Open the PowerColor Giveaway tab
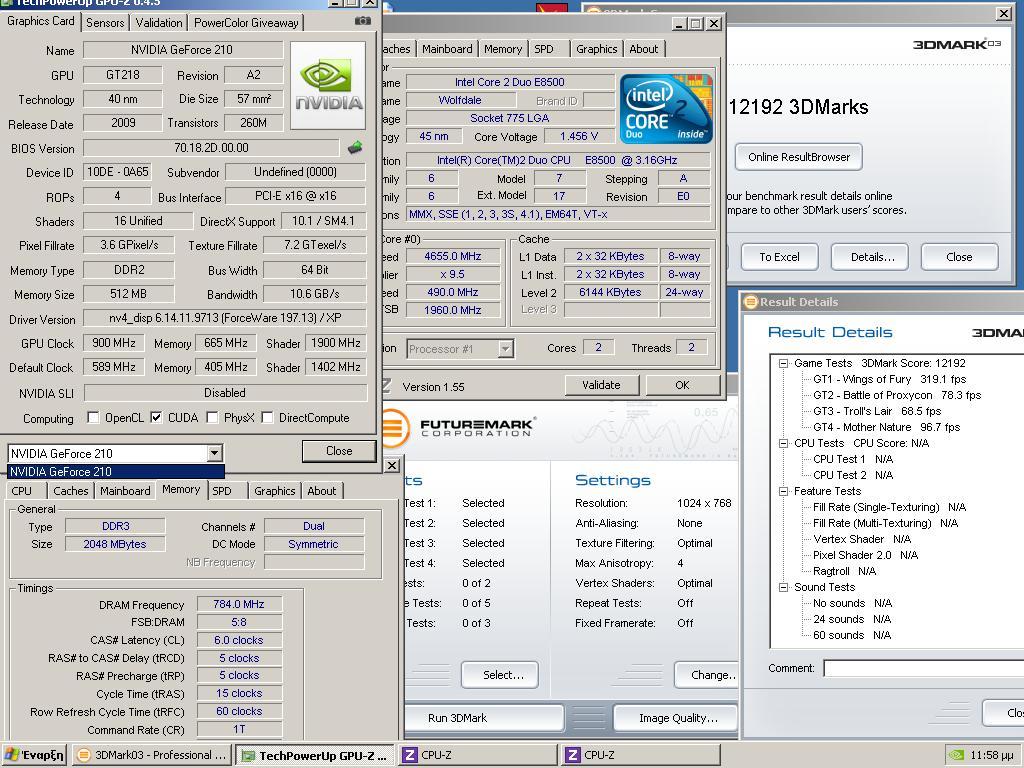The height and width of the screenshot is (768, 1024). click(246, 23)
